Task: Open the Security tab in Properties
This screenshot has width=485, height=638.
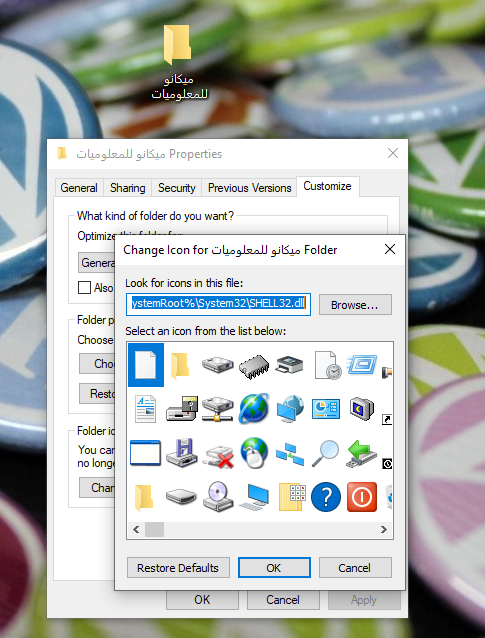Action: pyautogui.click(x=177, y=188)
